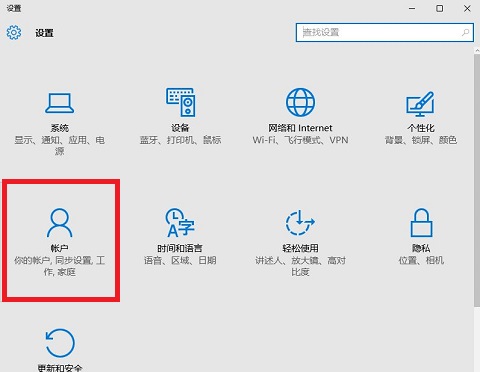Open the 设备 keyboard and speaker icon
The height and width of the screenshot is (372, 480).
coord(181,102)
